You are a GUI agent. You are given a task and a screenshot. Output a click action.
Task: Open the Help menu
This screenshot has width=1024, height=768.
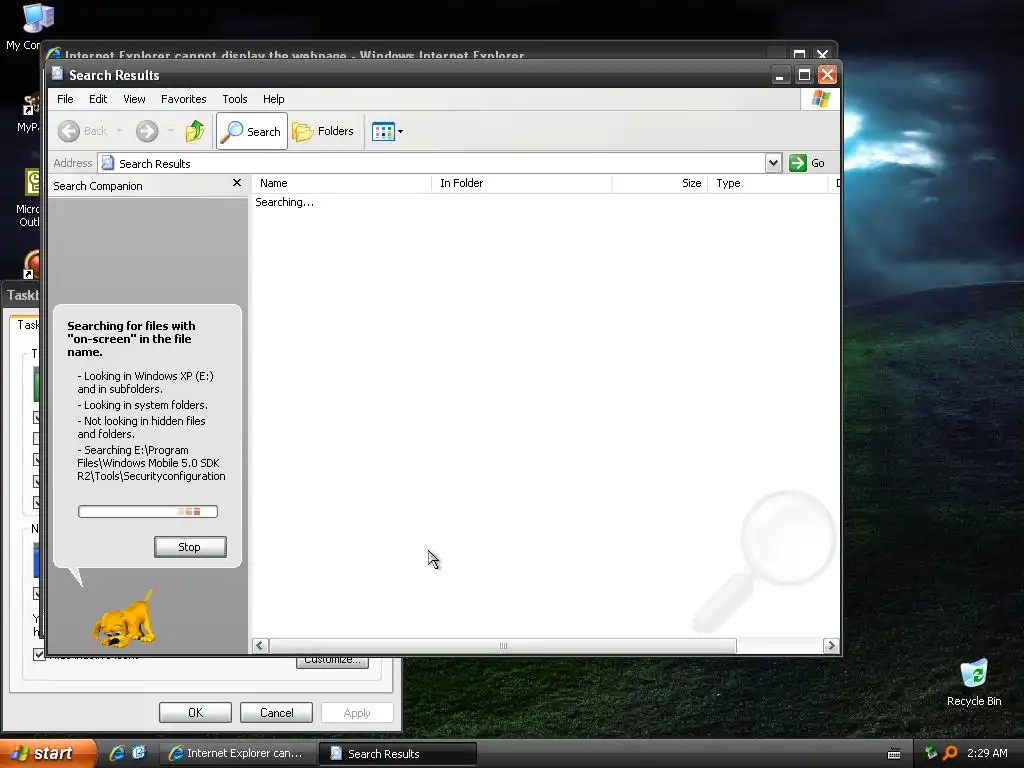tap(274, 99)
